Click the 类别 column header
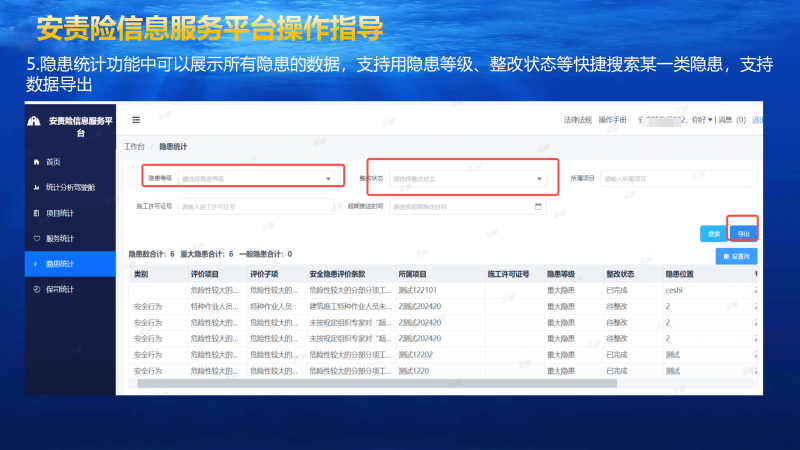800x450 pixels. (x=141, y=274)
